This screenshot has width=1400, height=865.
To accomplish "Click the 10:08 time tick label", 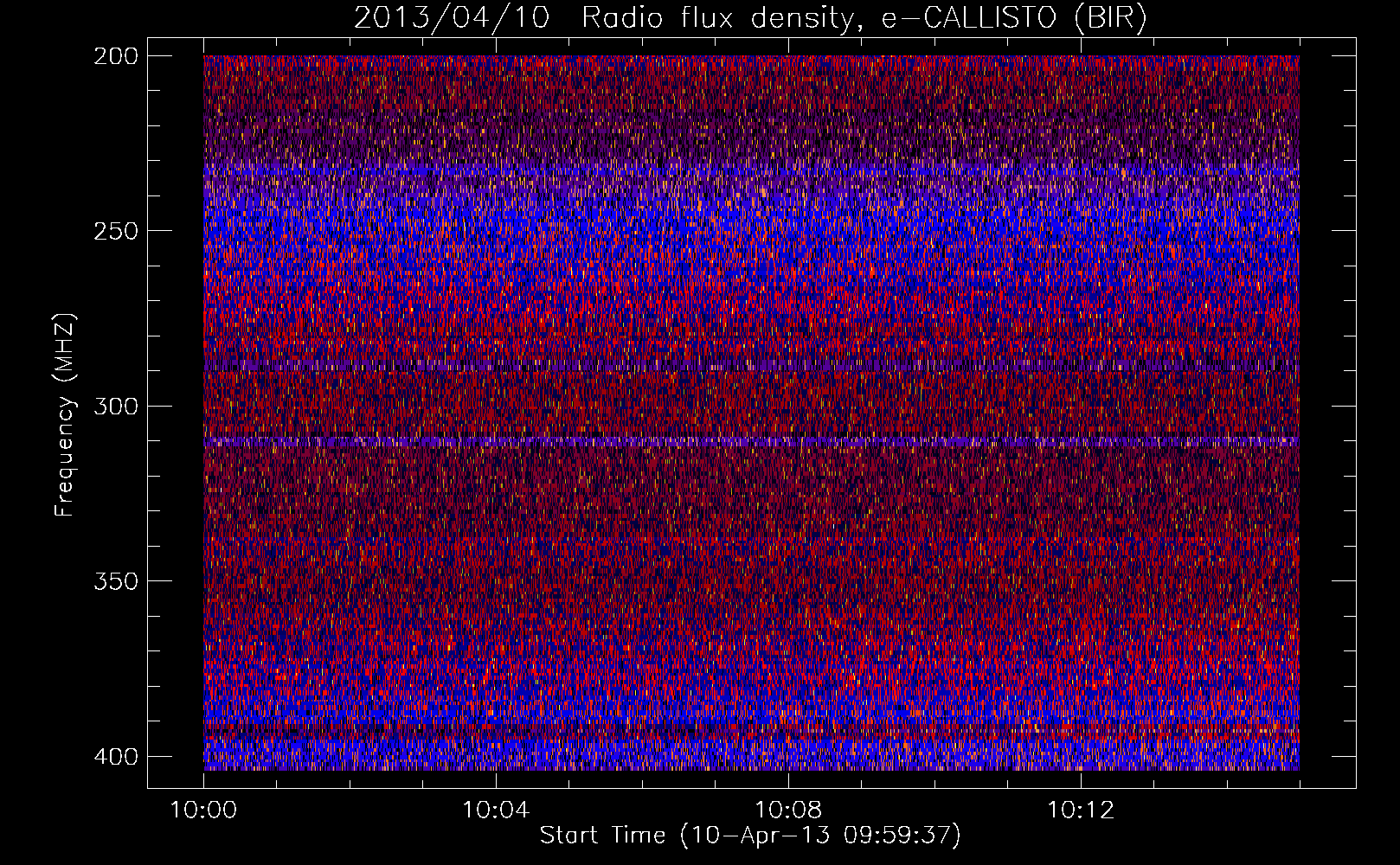I will (x=788, y=811).
